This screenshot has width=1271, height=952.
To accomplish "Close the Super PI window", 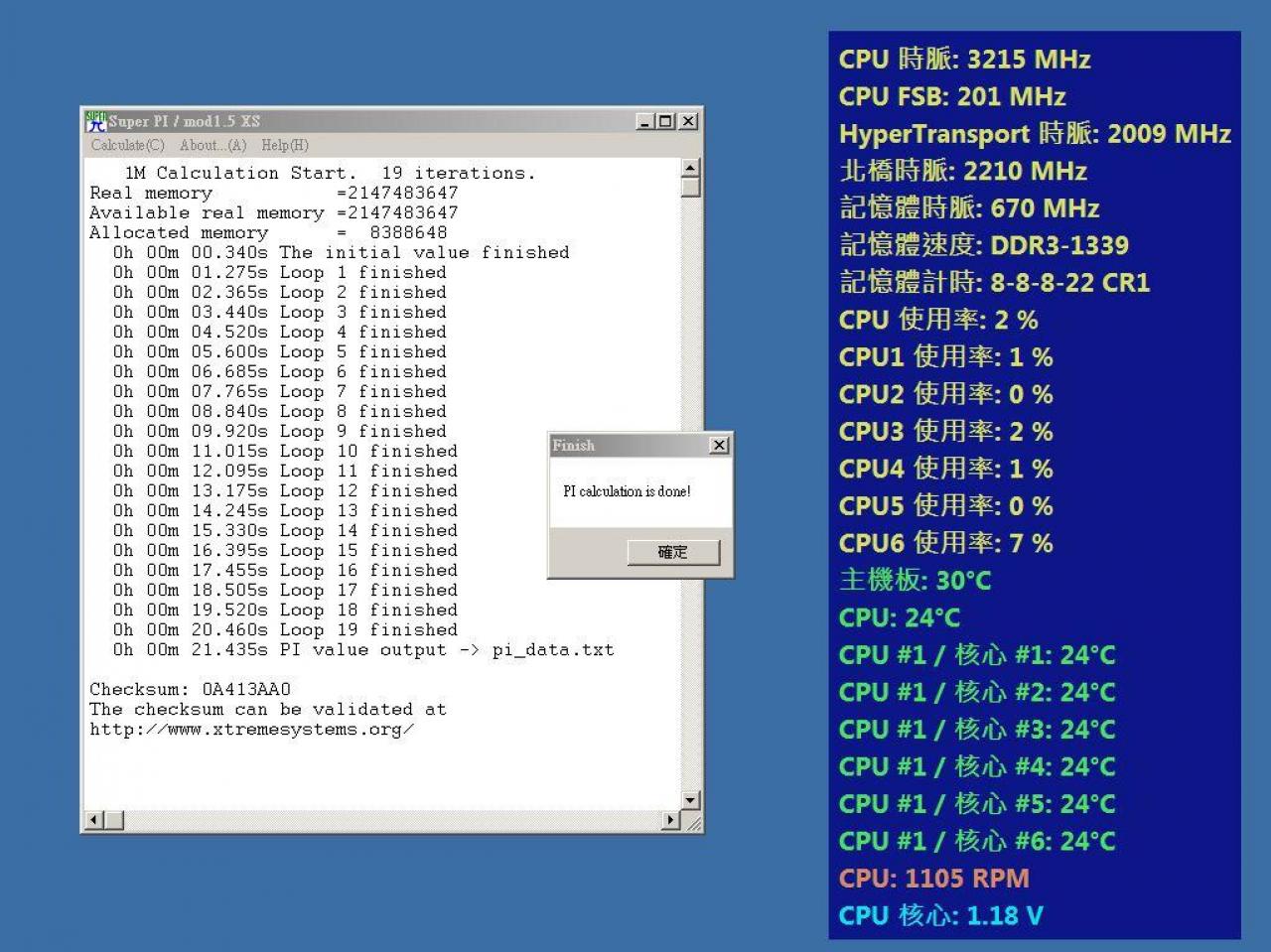I will tap(688, 121).
